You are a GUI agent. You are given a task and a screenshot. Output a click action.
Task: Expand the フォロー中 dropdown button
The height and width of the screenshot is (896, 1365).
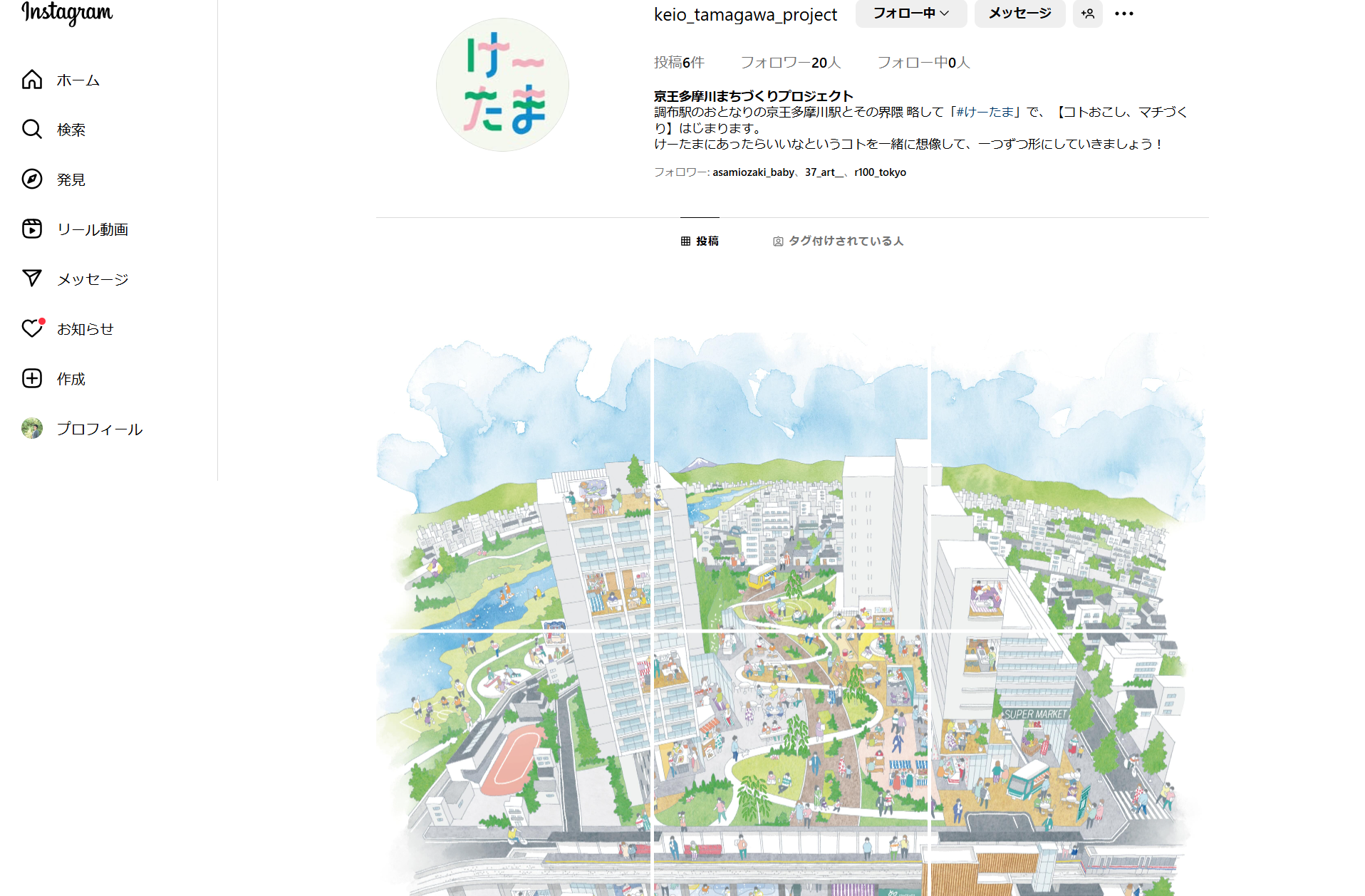click(x=910, y=14)
